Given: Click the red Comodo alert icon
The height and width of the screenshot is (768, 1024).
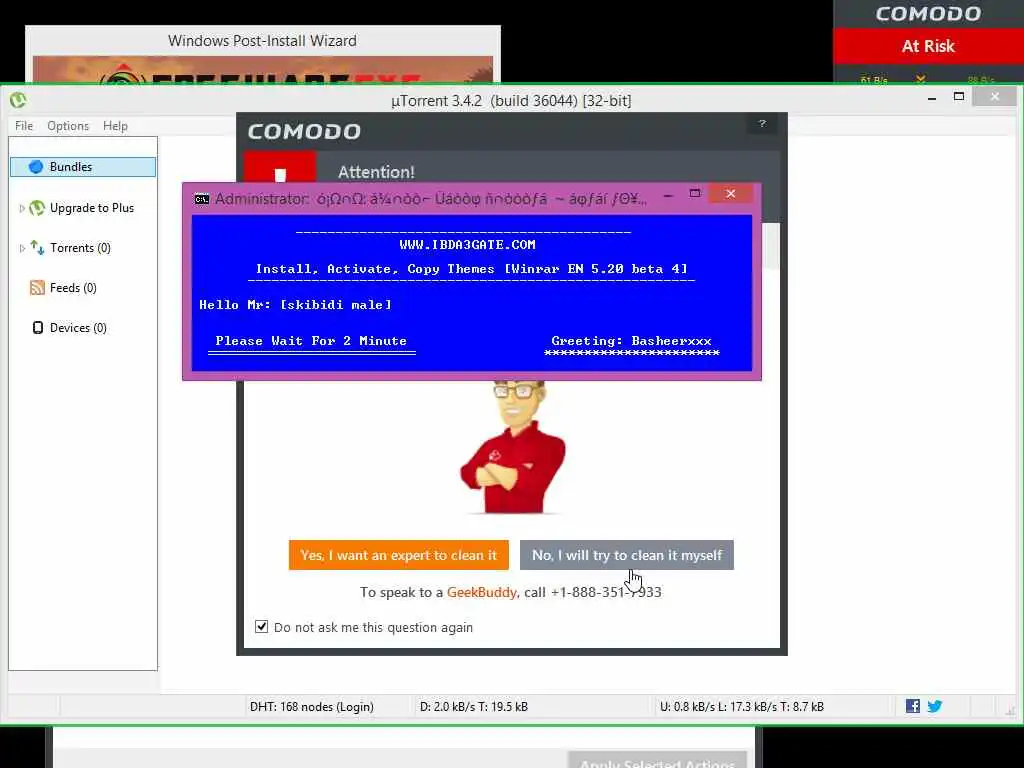Looking at the screenshot, I should pos(280,167).
